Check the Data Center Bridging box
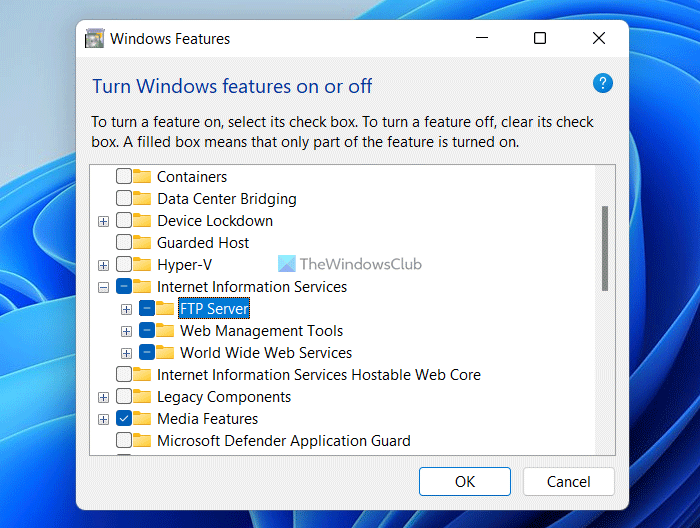The image size is (700, 528). pos(124,198)
